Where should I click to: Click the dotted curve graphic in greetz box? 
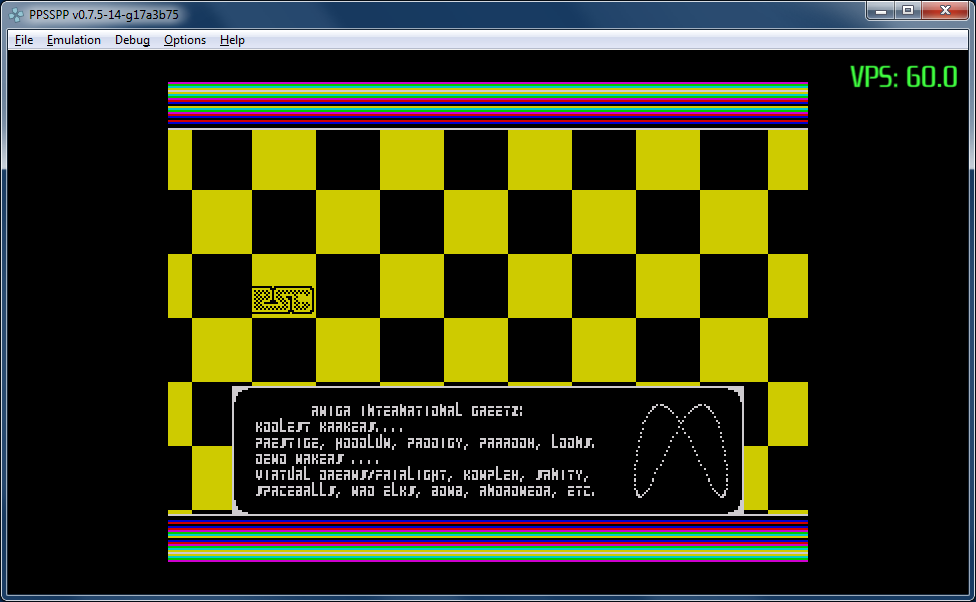pos(681,451)
